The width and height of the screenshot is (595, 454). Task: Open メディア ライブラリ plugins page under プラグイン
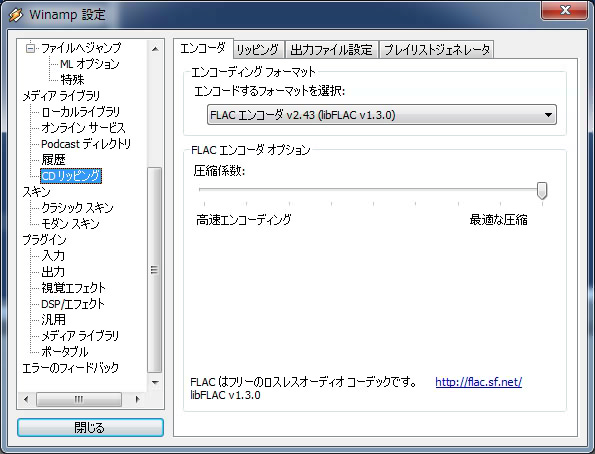click(80, 336)
